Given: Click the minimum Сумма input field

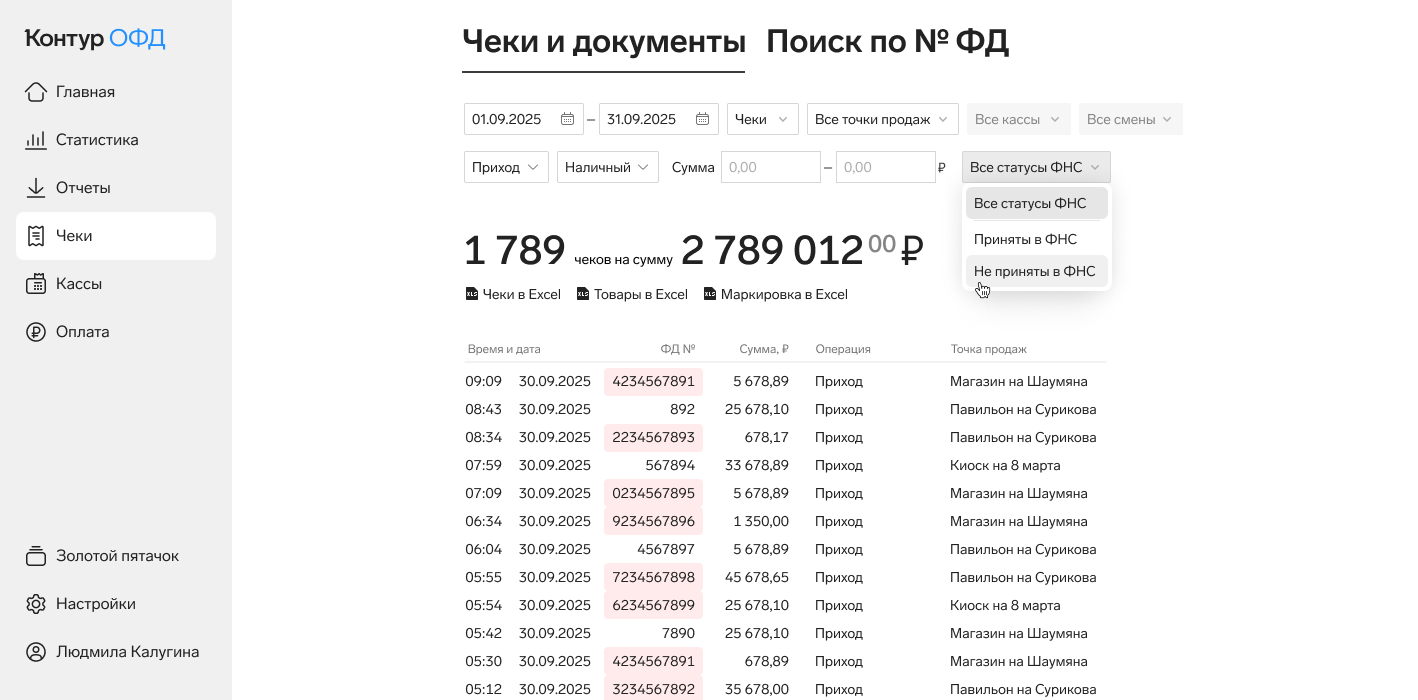Looking at the screenshot, I should tap(770, 167).
